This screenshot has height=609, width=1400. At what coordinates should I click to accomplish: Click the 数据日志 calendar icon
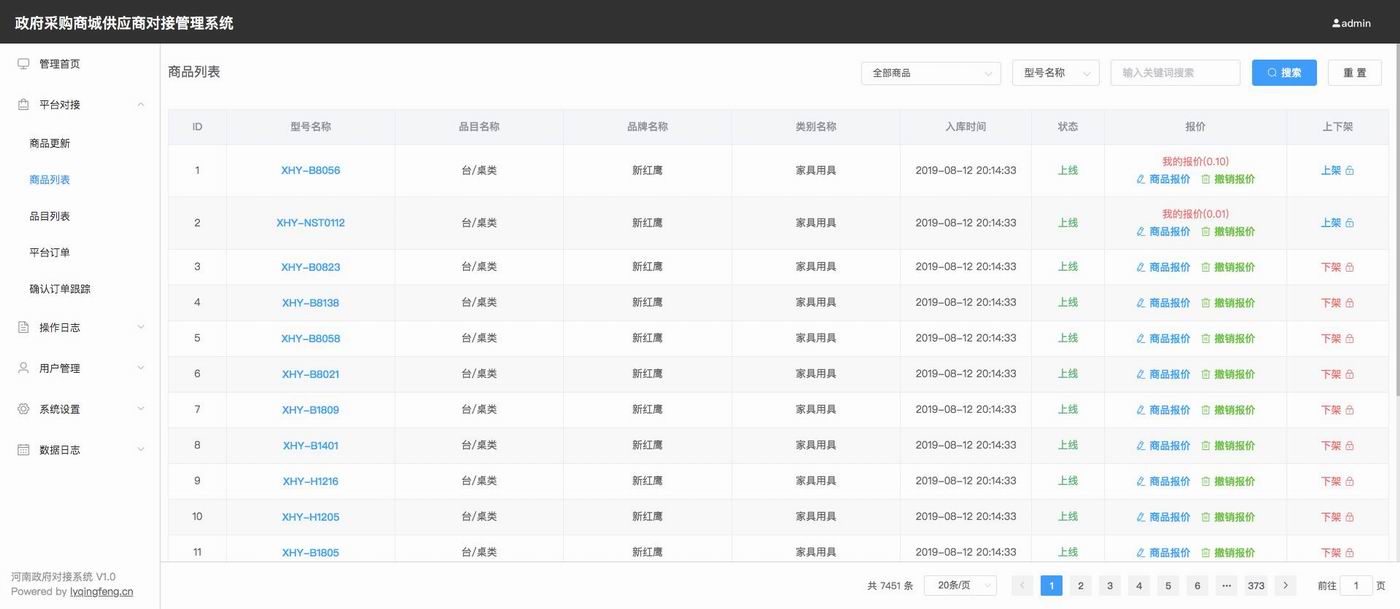pyautogui.click(x=24, y=450)
